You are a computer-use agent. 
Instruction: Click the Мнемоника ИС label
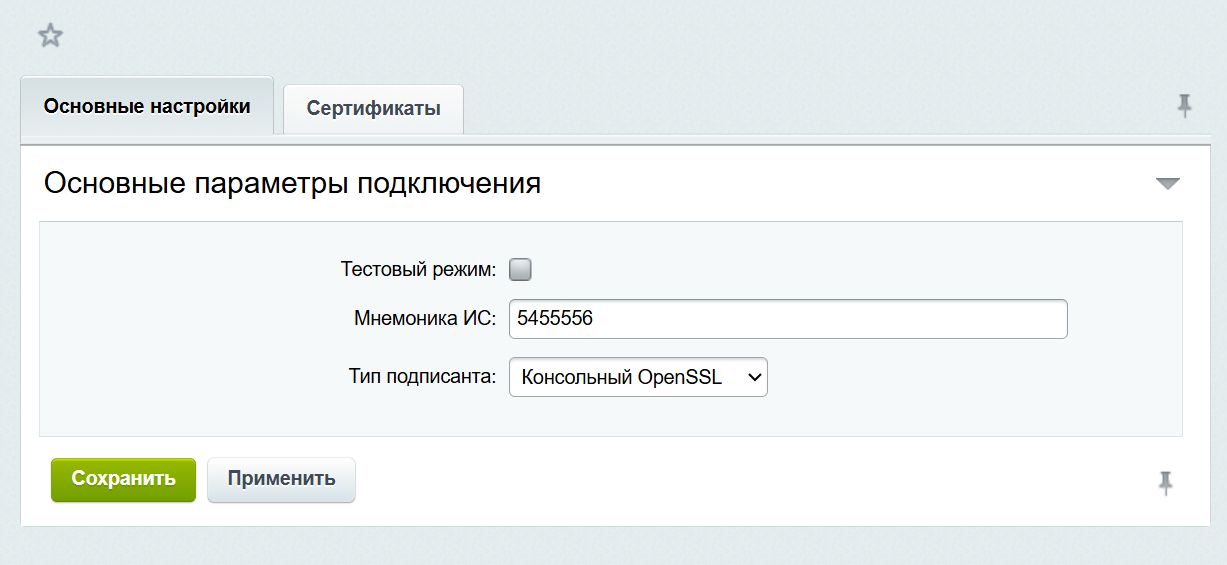[425, 319]
